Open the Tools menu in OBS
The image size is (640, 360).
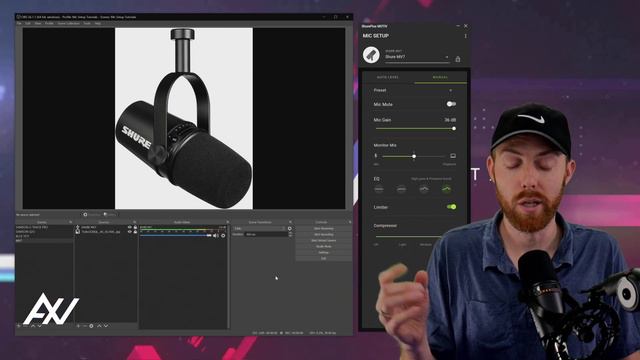87,23
